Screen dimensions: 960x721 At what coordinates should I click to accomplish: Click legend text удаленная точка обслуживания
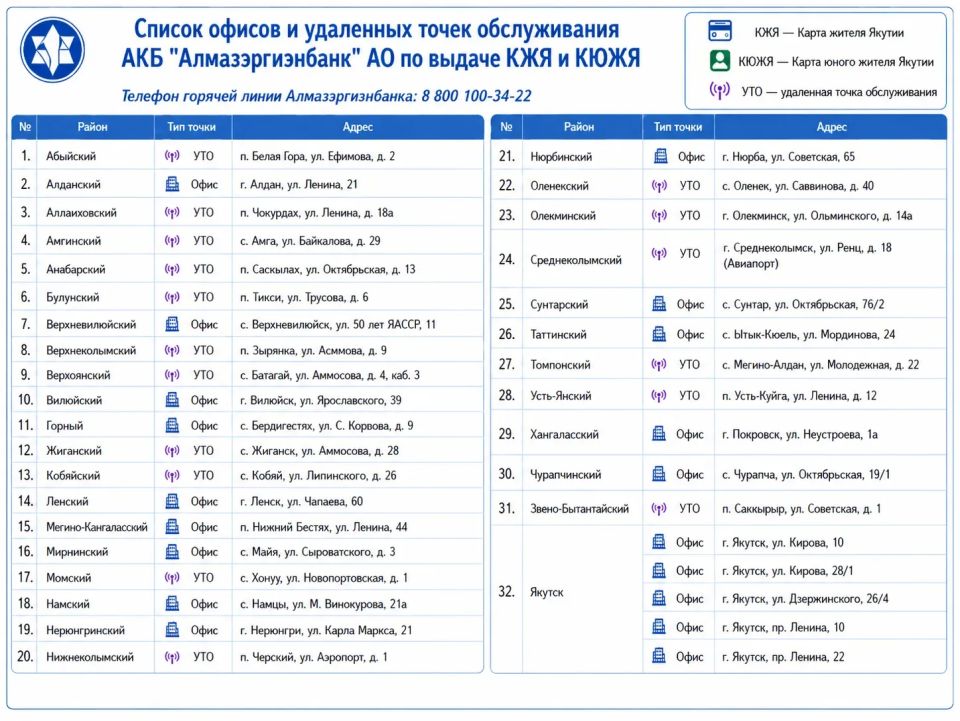(x=858, y=92)
